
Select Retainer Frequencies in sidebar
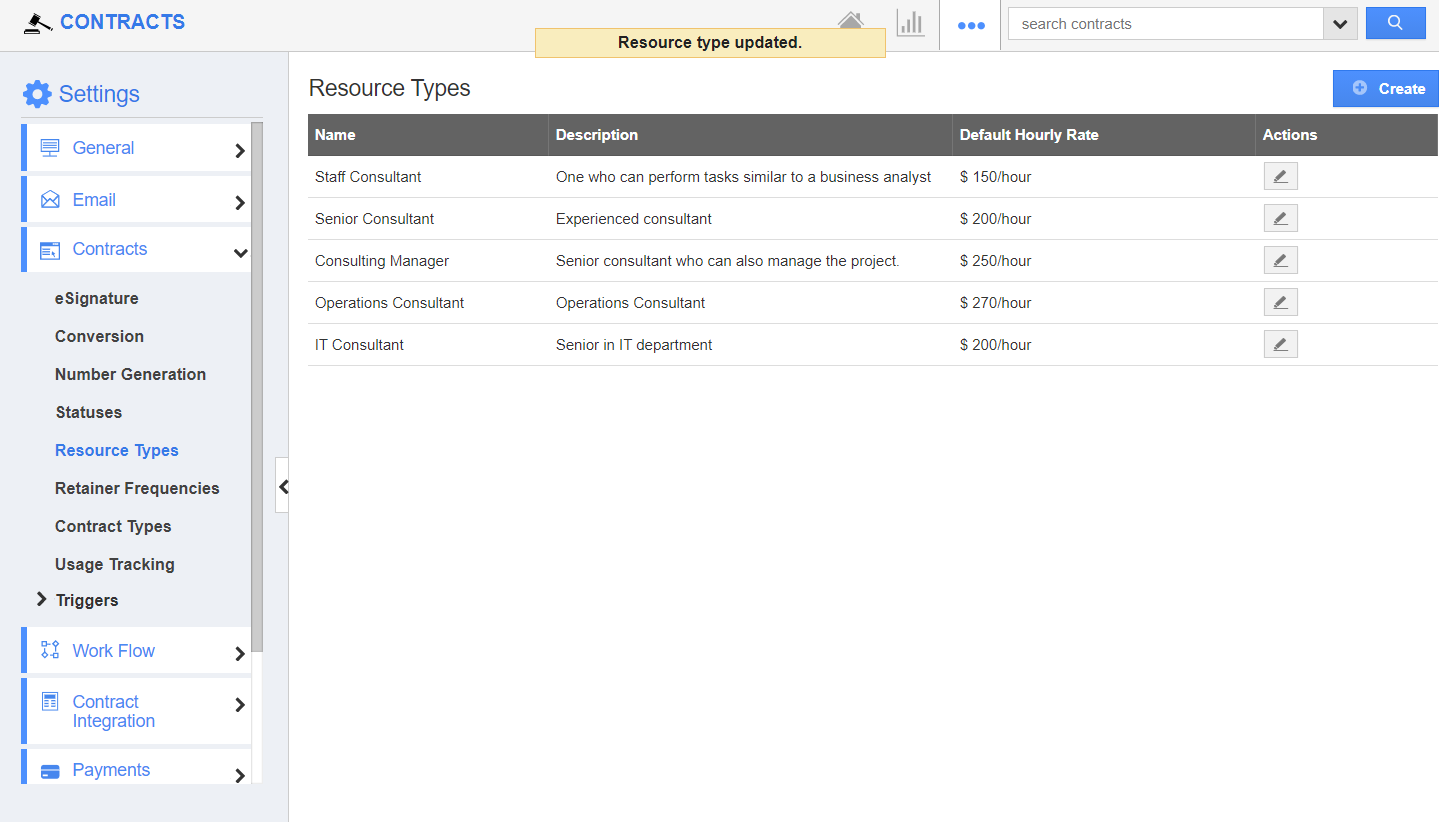(x=137, y=488)
